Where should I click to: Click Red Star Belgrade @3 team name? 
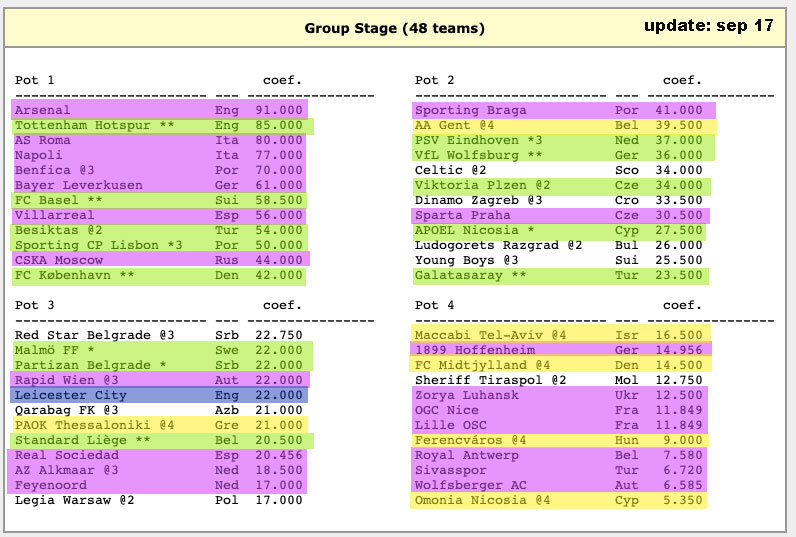pyautogui.click(x=94, y=335)
